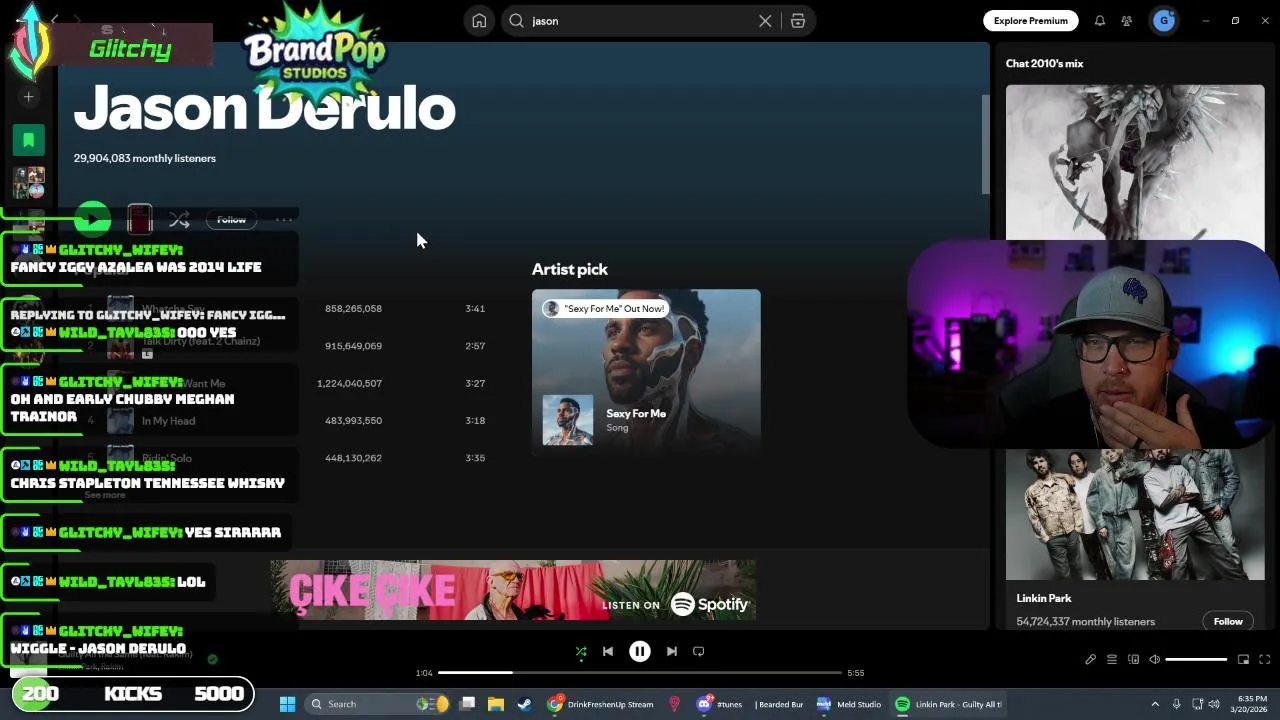Viewport: 1280px width, 720px height.
Task: Open the Linkin Park band photo
Action: tap(1135, 514)
